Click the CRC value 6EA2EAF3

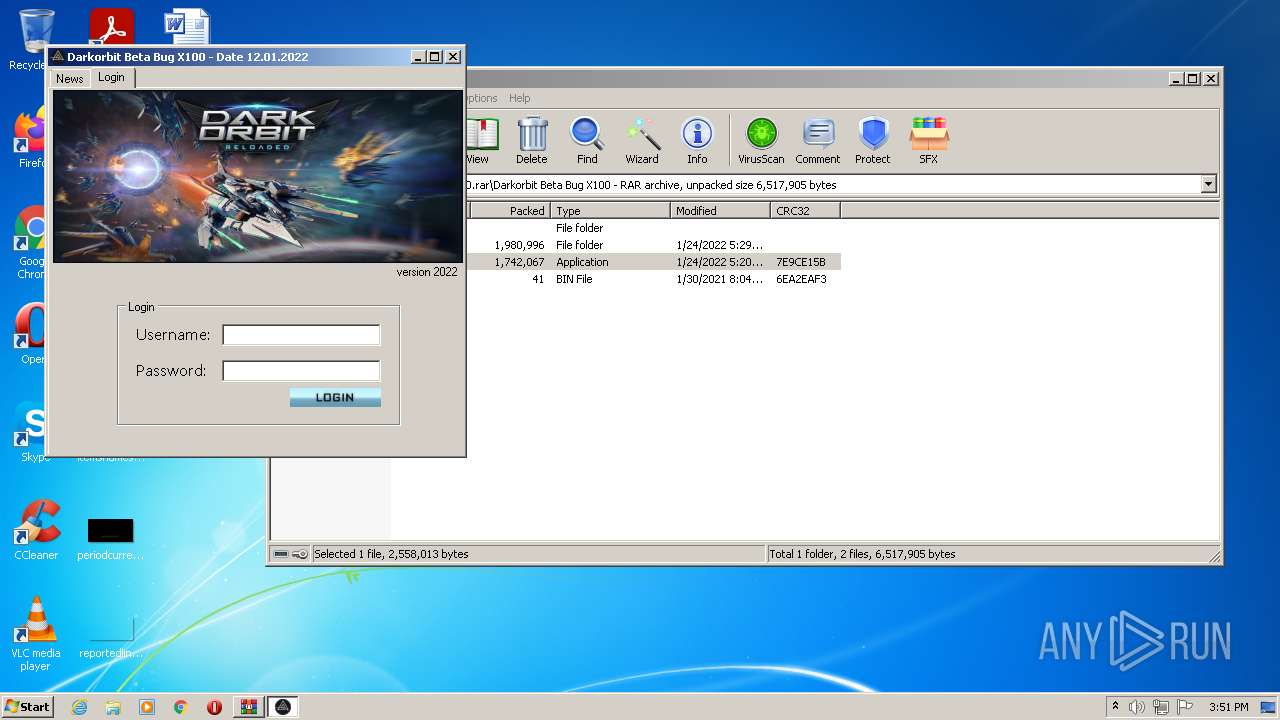(801, 279)
